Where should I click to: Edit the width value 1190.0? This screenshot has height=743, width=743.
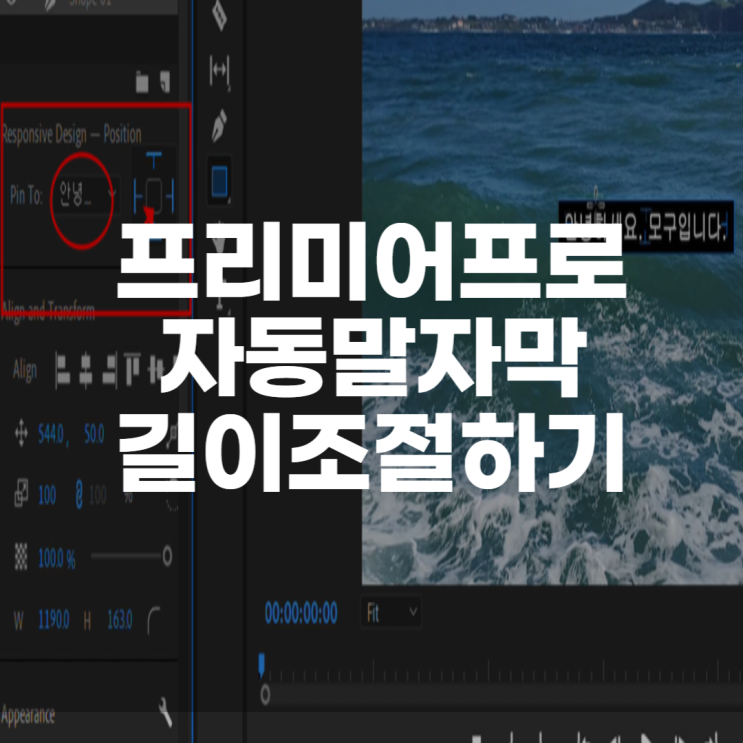(x=54, y=619)
